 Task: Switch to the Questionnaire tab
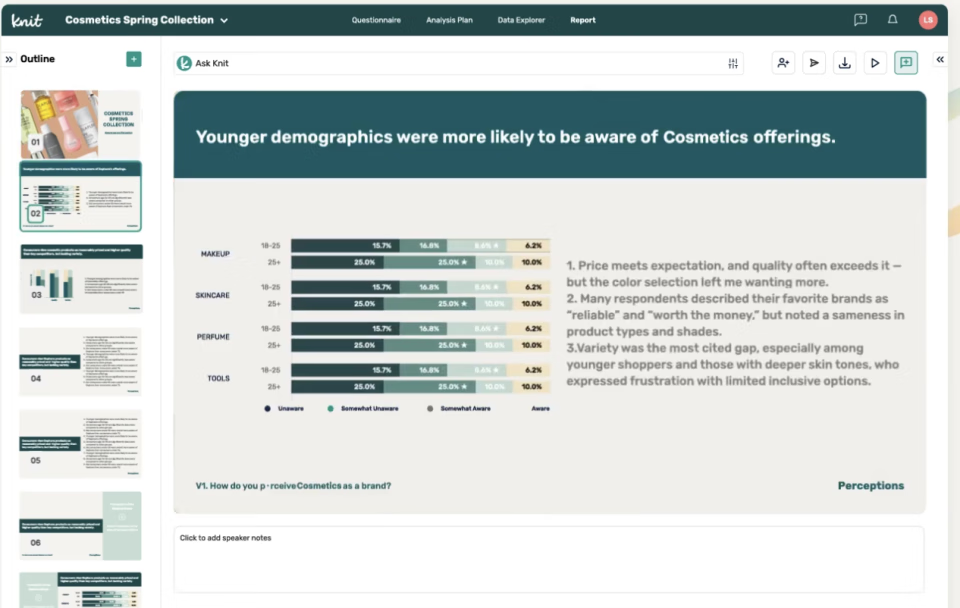pos(376,20)
